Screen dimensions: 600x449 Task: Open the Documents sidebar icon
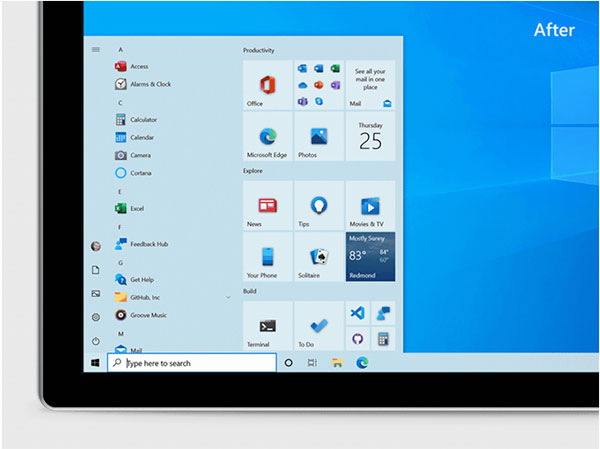[x=96, y=270]
